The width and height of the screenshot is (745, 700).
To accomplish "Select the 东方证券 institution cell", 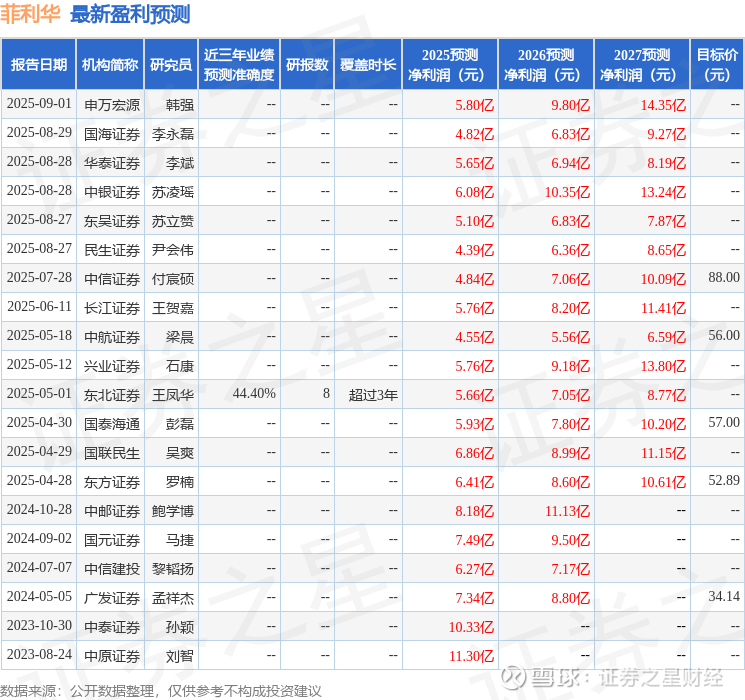I will coord(112,482).
